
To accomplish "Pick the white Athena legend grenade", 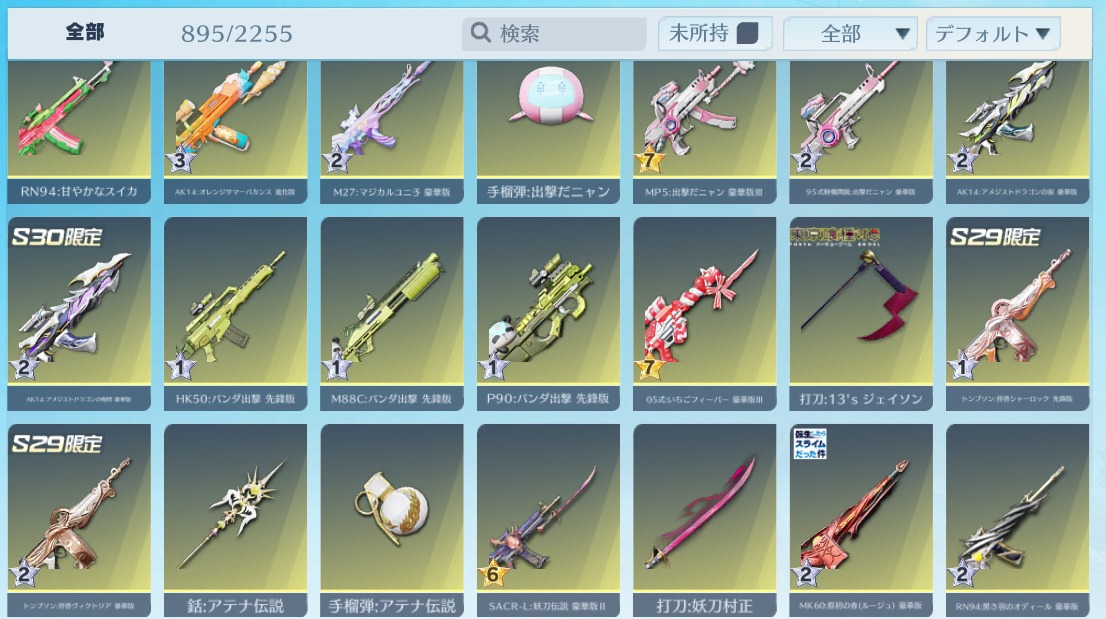I will click(x=391, y=521).
